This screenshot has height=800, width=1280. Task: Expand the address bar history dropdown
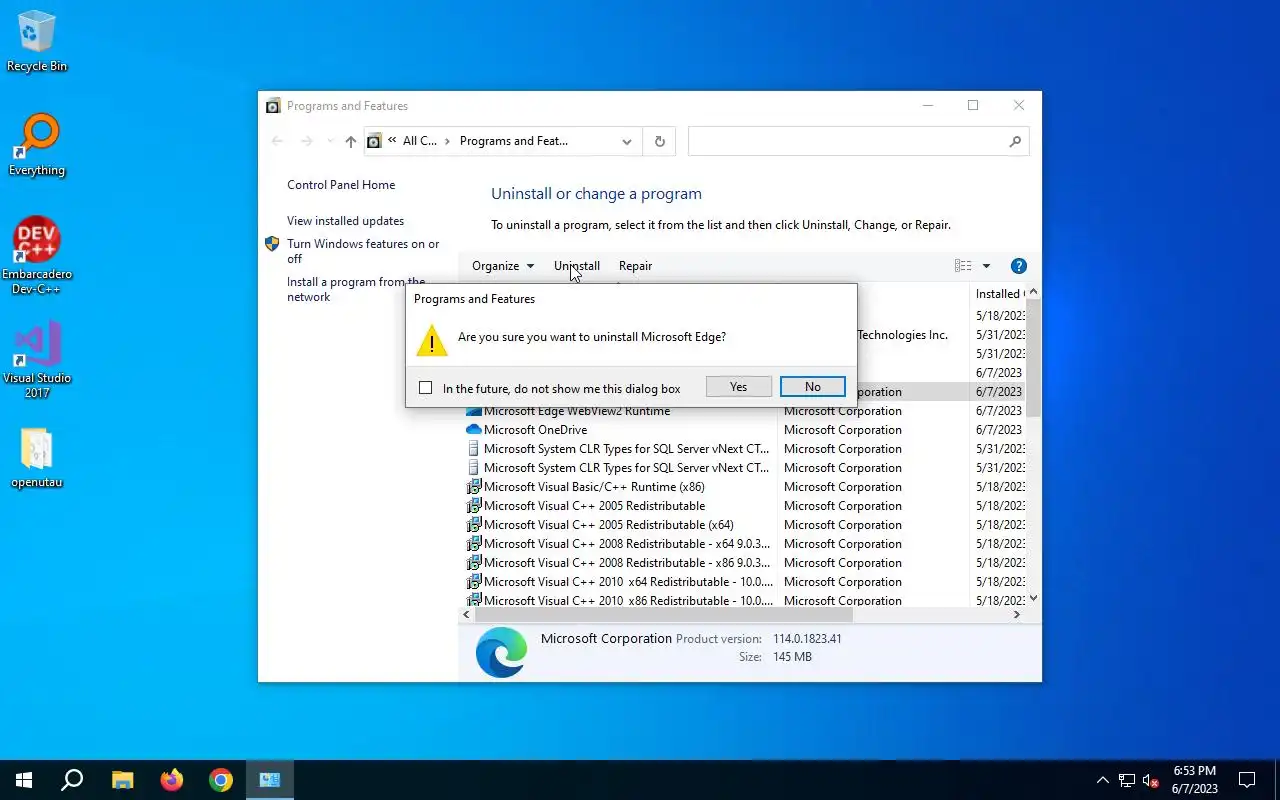pos(627,142)
